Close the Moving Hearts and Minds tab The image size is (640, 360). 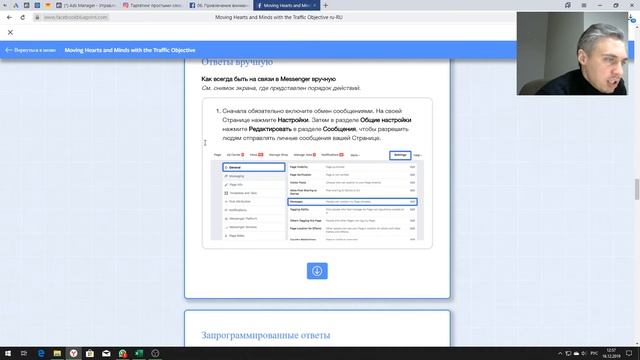[x=315, y=5]
